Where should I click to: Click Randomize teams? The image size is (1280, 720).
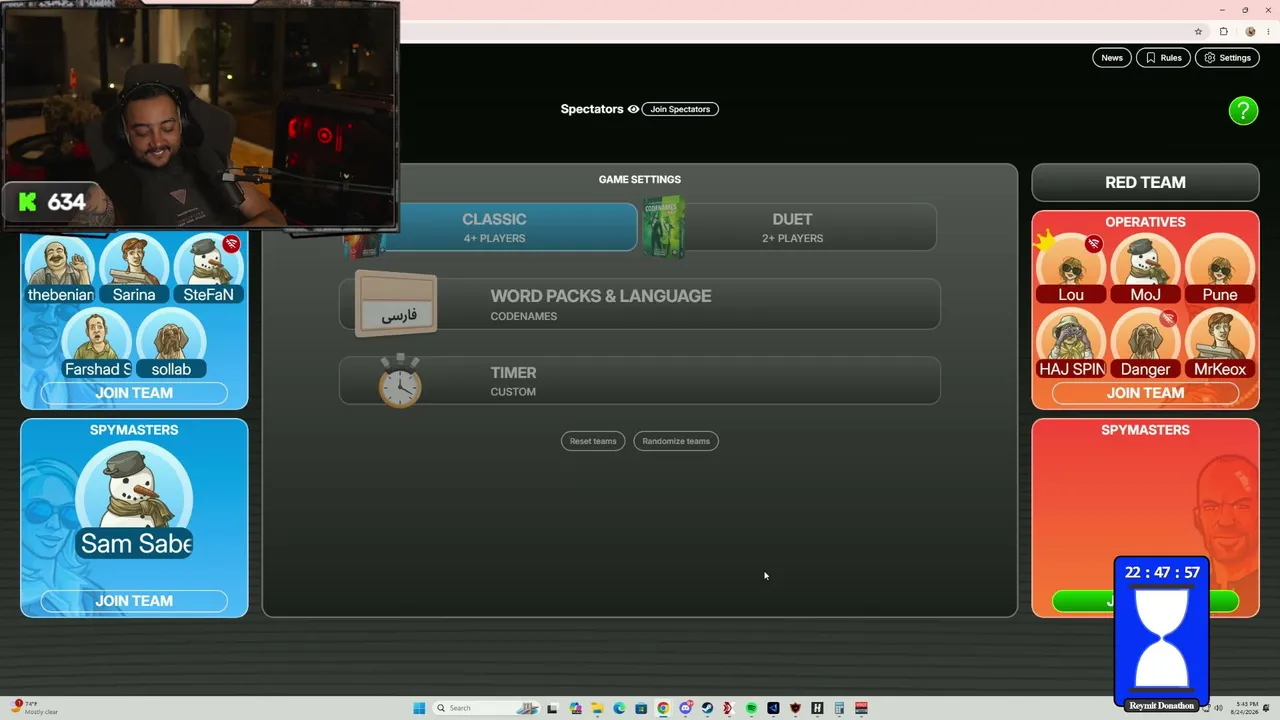point(676,441)
